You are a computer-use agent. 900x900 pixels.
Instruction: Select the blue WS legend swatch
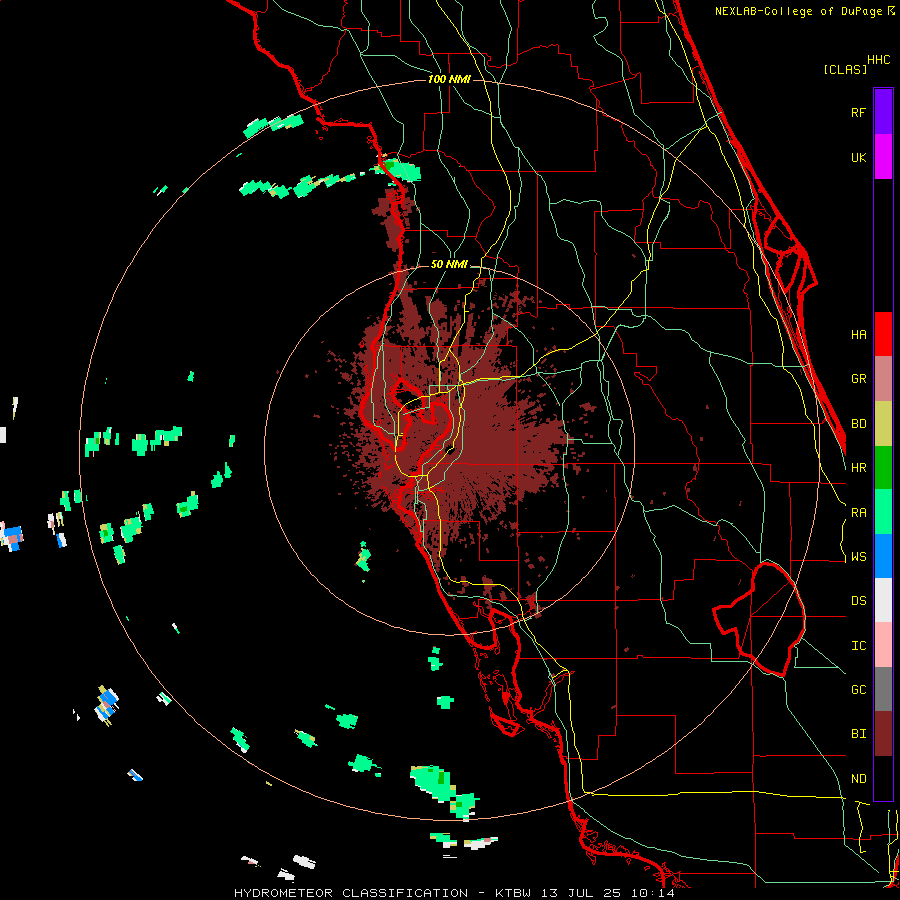[x=883, y=556]
